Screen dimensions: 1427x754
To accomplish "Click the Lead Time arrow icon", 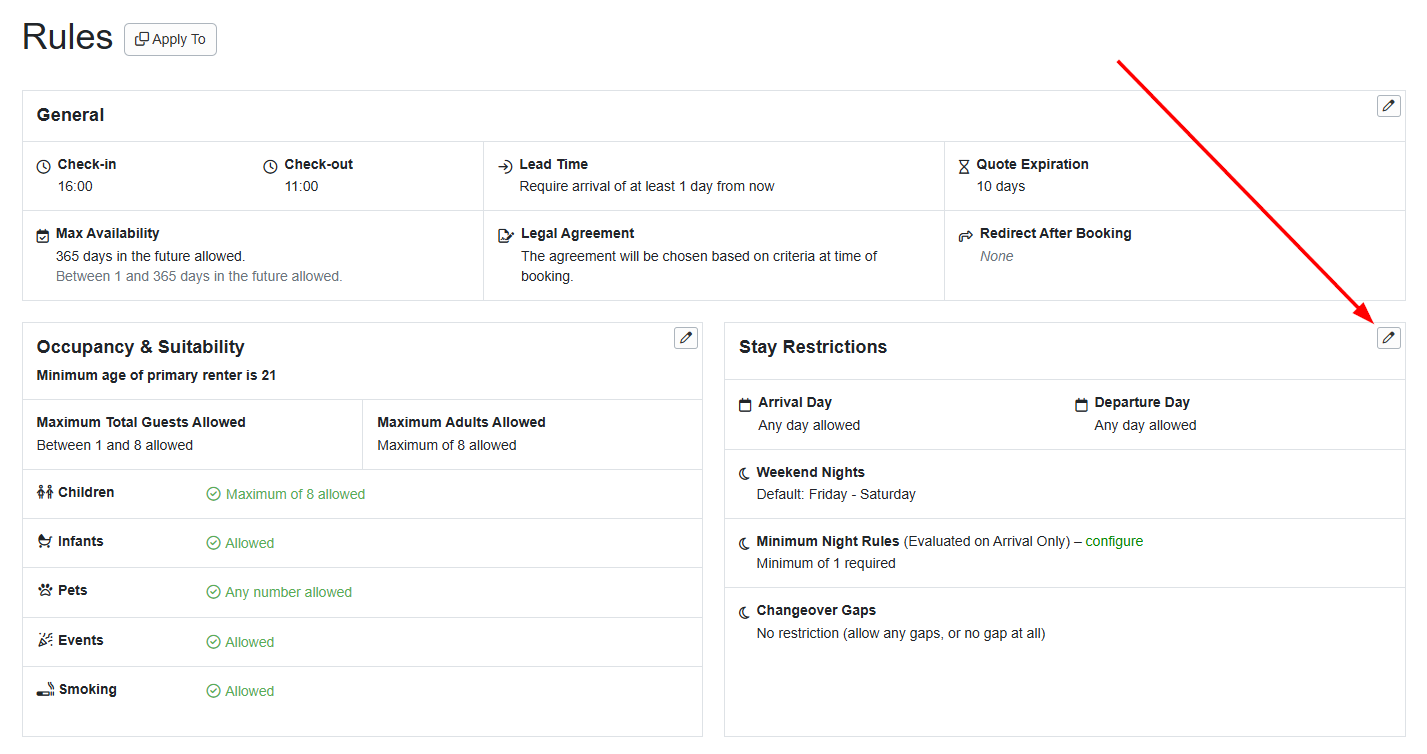I will [504, 165].
